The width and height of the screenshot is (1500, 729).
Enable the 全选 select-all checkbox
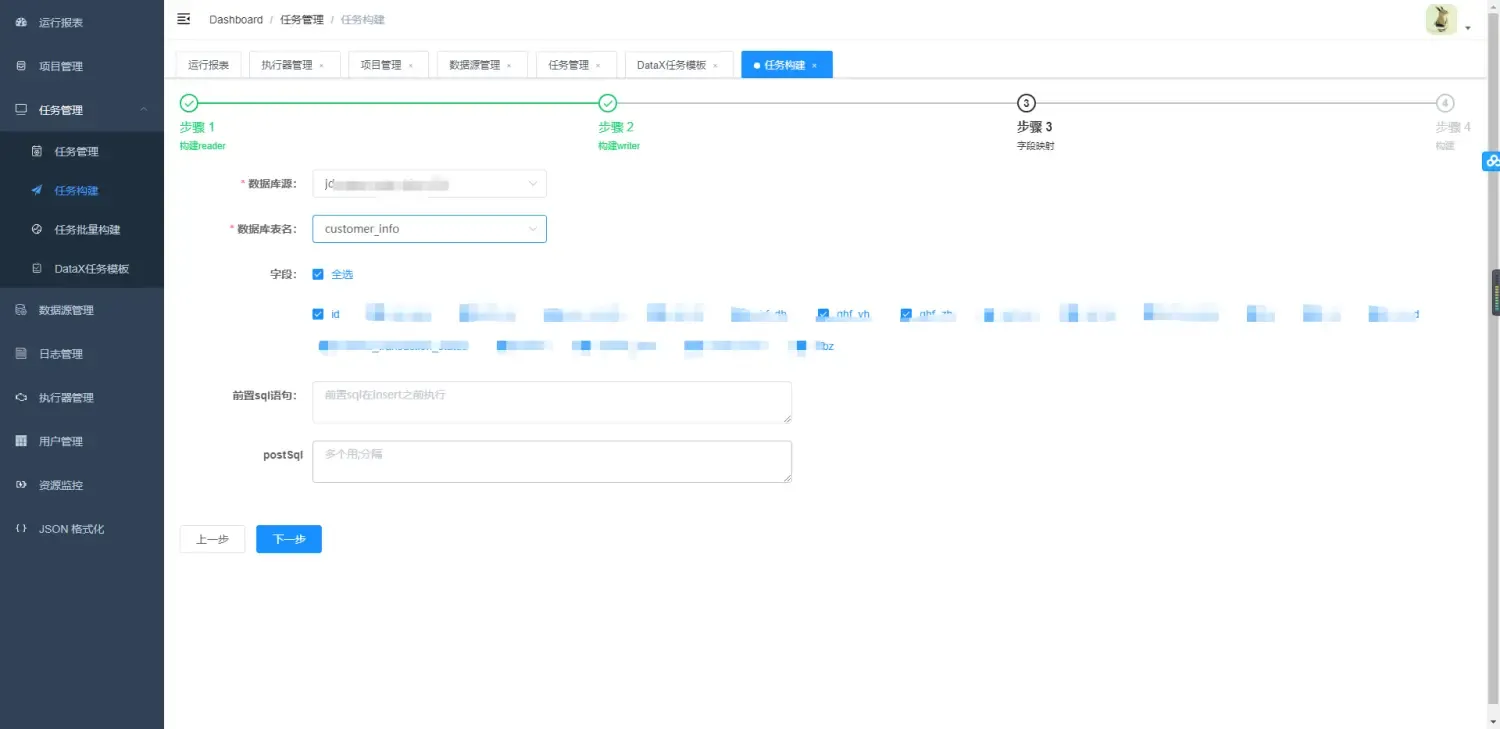tap(318, 274)
